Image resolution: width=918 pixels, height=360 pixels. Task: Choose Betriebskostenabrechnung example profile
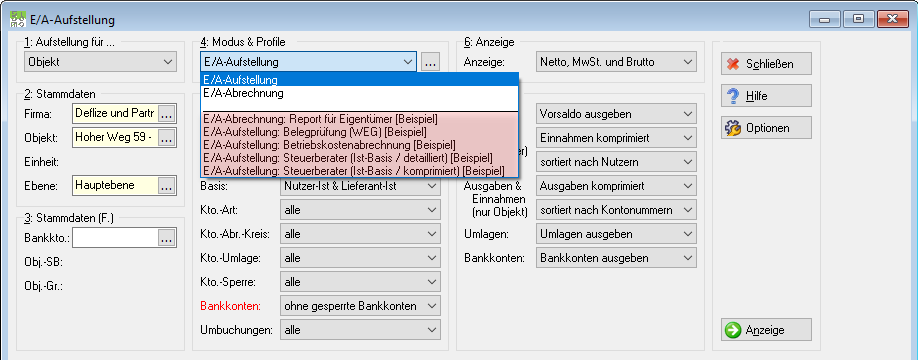360,144
